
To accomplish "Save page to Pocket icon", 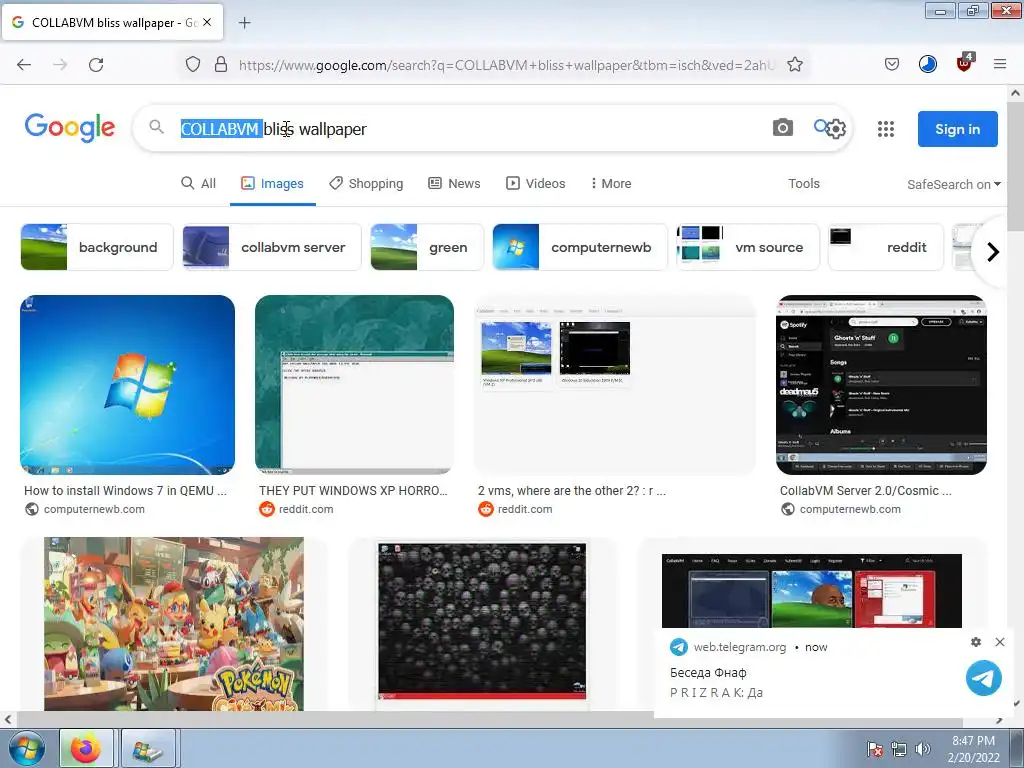I will click(892, 65).
